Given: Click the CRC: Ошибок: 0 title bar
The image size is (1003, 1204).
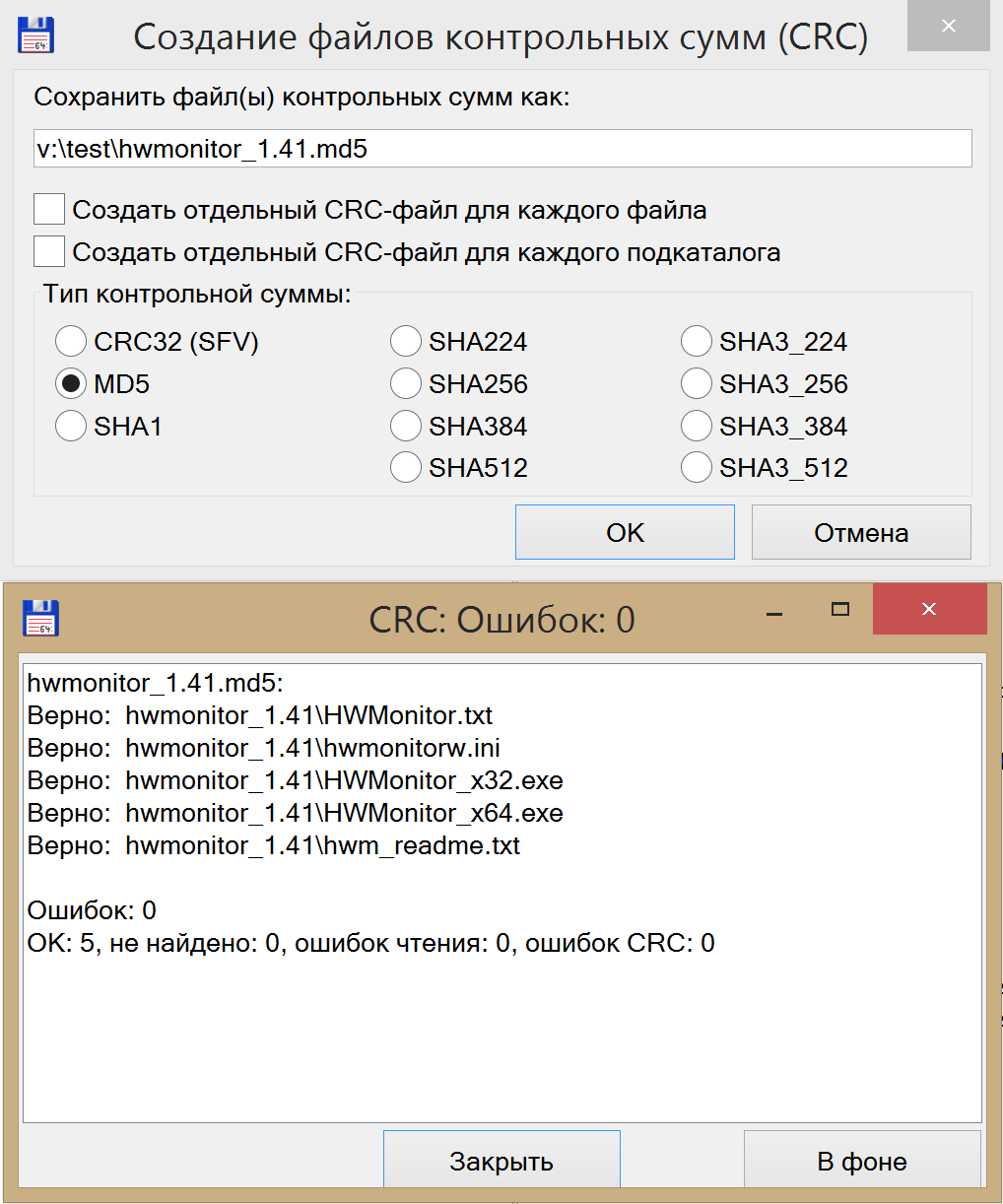Looking at the screenshot, I should pyautogui.click(x=501, y=620).
